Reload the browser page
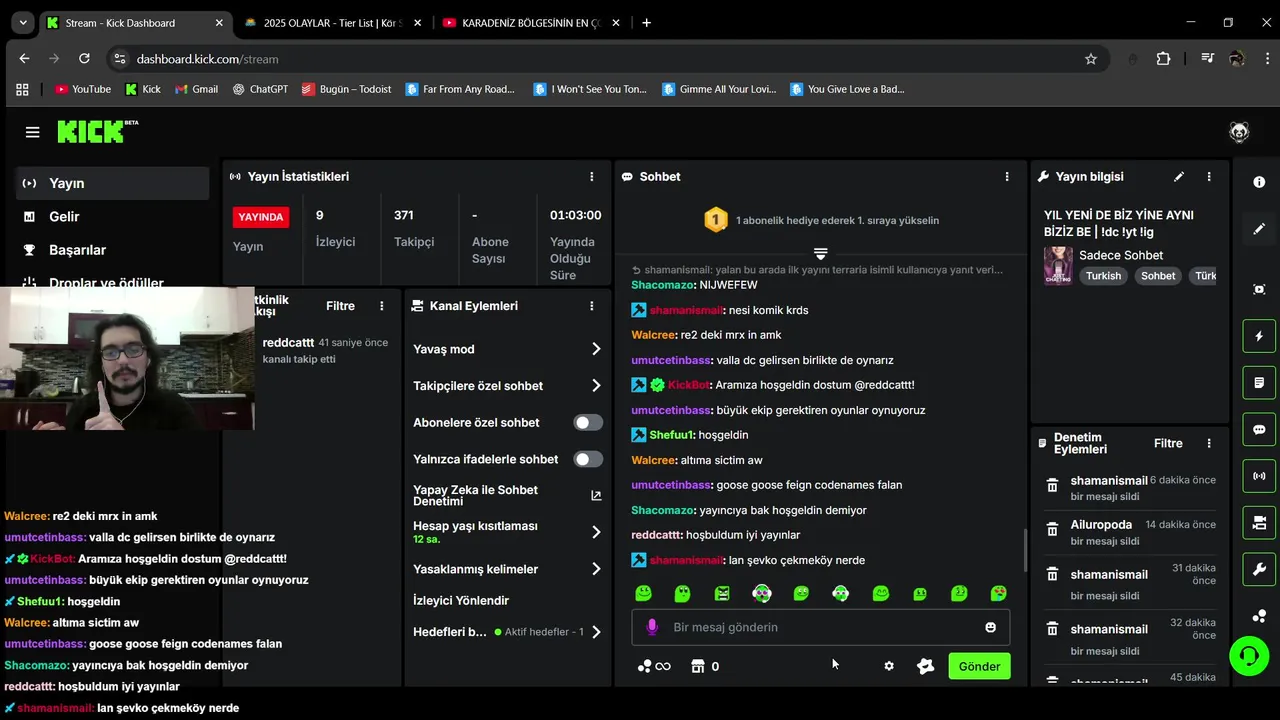 tap(84, 59)
